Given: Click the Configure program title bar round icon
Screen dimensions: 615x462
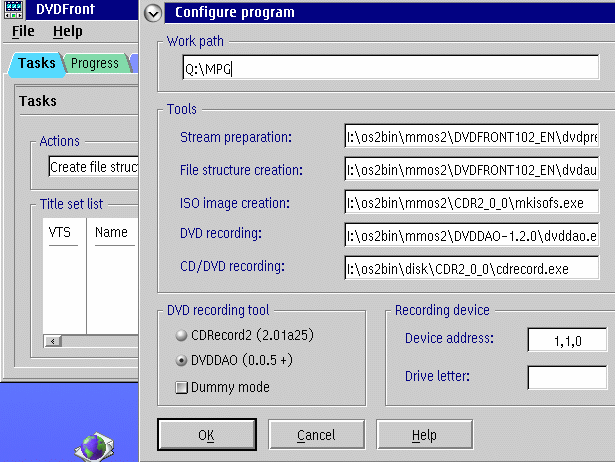Looking at the screenshot, I should click(153, 13).
